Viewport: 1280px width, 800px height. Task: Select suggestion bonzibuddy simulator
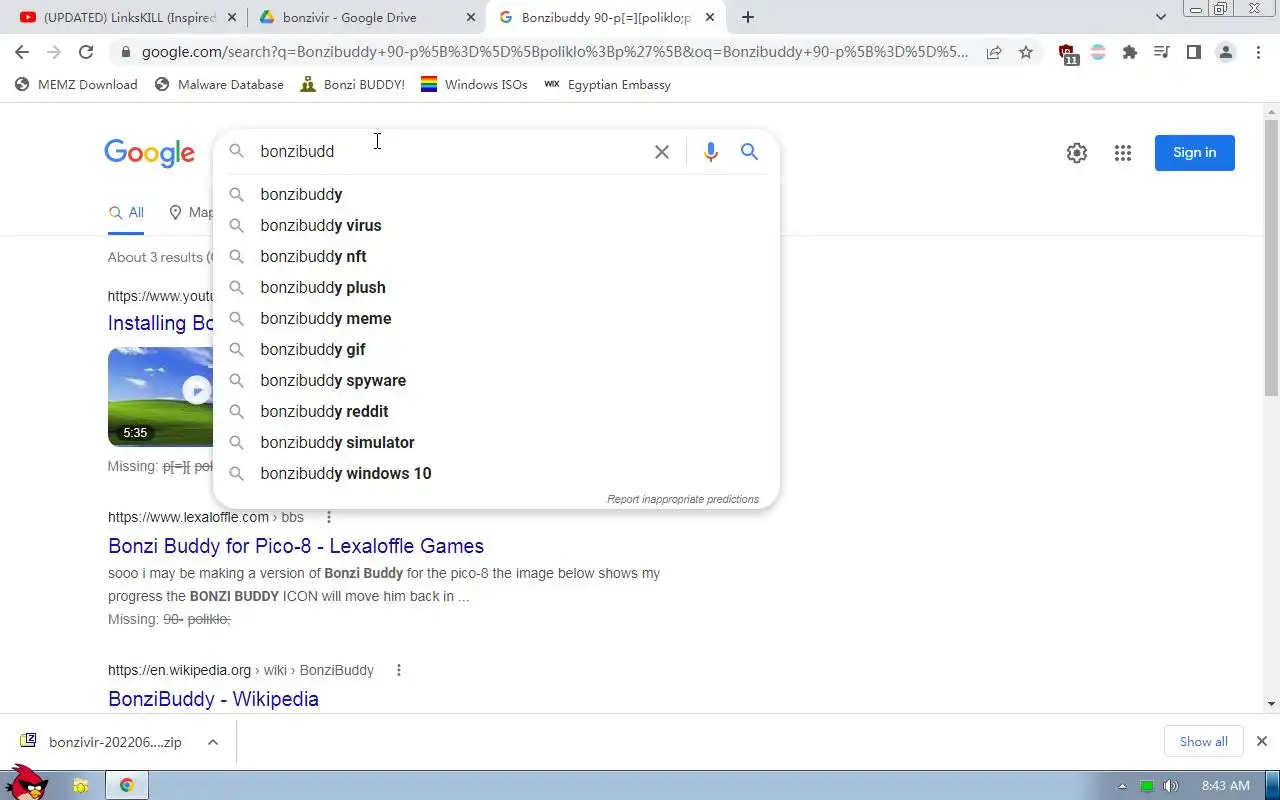pos(496,443)
